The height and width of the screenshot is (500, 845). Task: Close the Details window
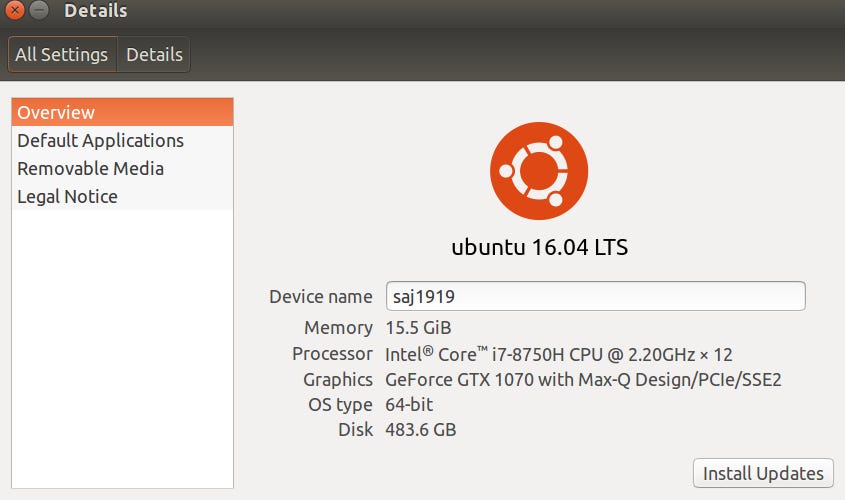pos(15,11)
